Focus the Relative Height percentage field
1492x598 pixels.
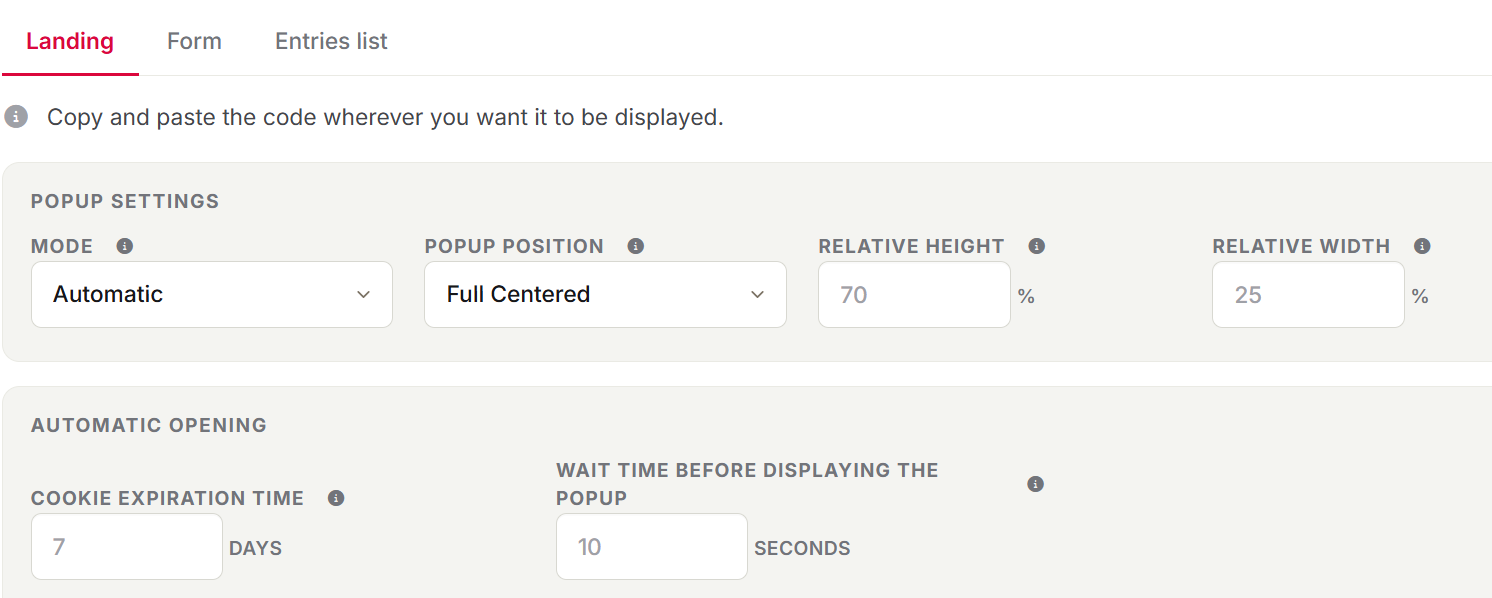pos(914,294)
